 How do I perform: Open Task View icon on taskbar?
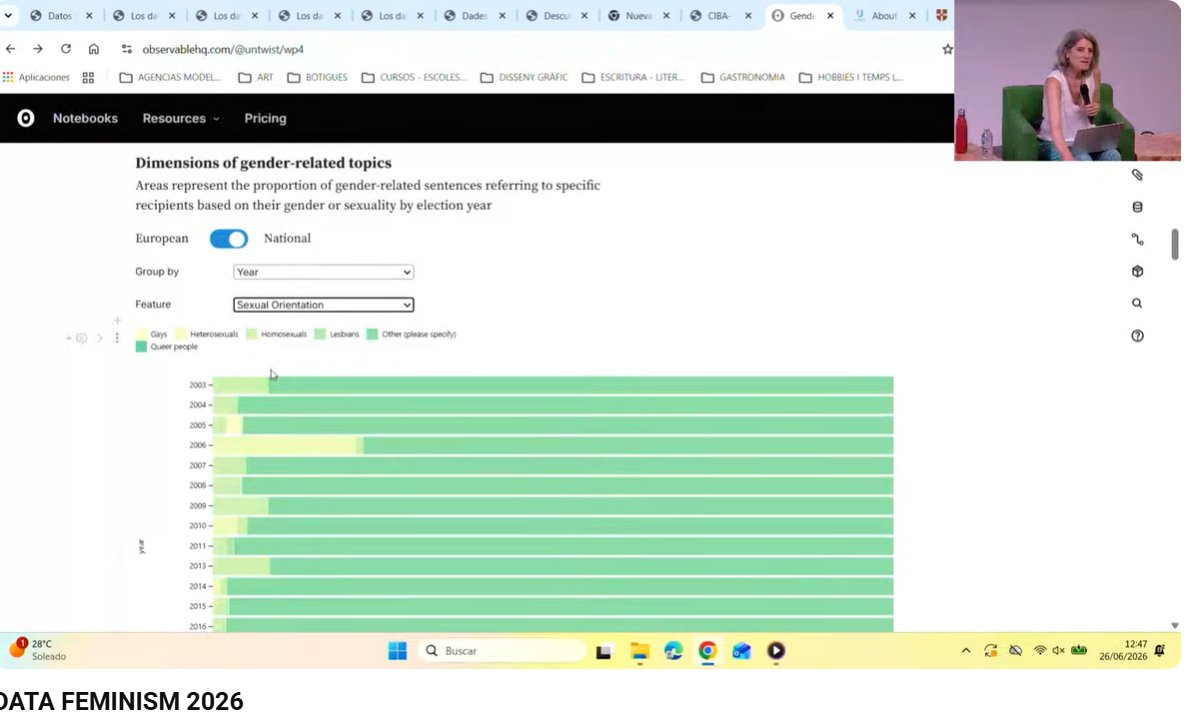tap(604, 652)
